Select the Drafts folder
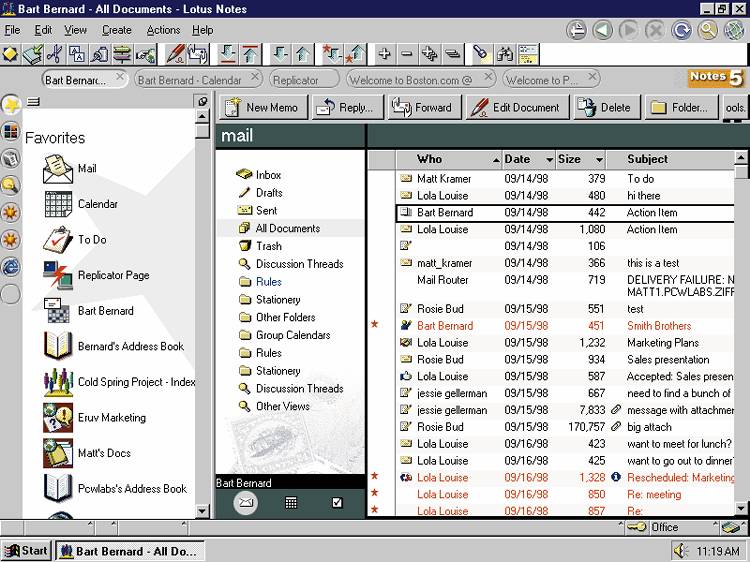The image size is (750, 562). point(269,193)
